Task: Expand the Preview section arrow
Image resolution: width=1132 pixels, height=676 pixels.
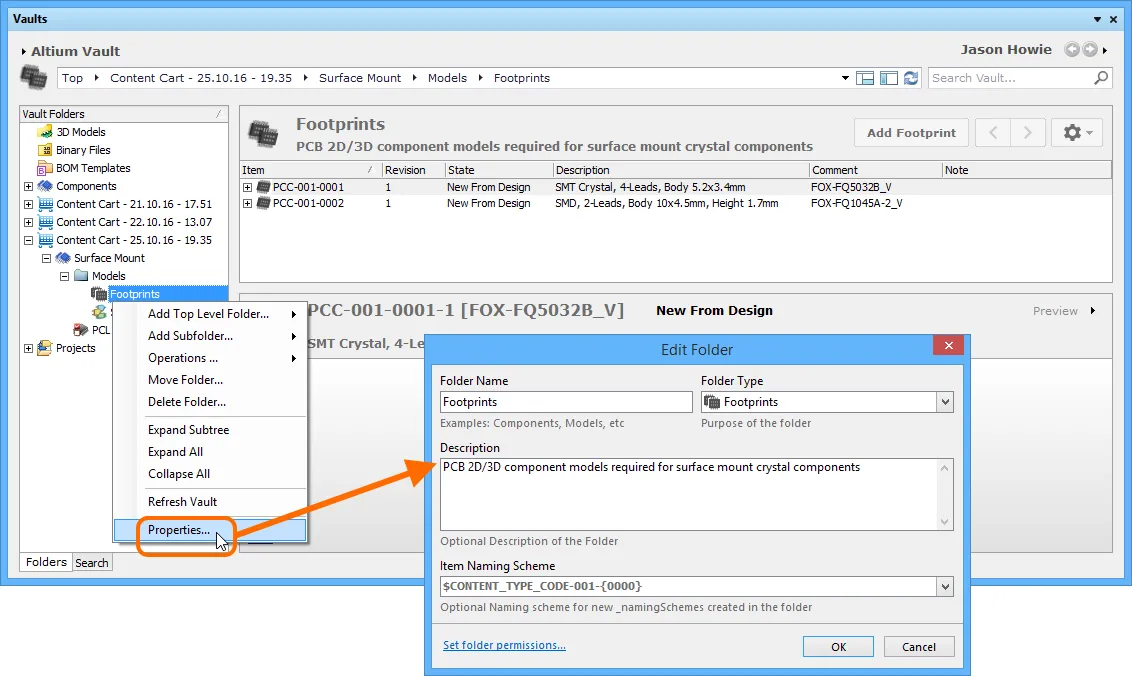Action: [1093, 311]
